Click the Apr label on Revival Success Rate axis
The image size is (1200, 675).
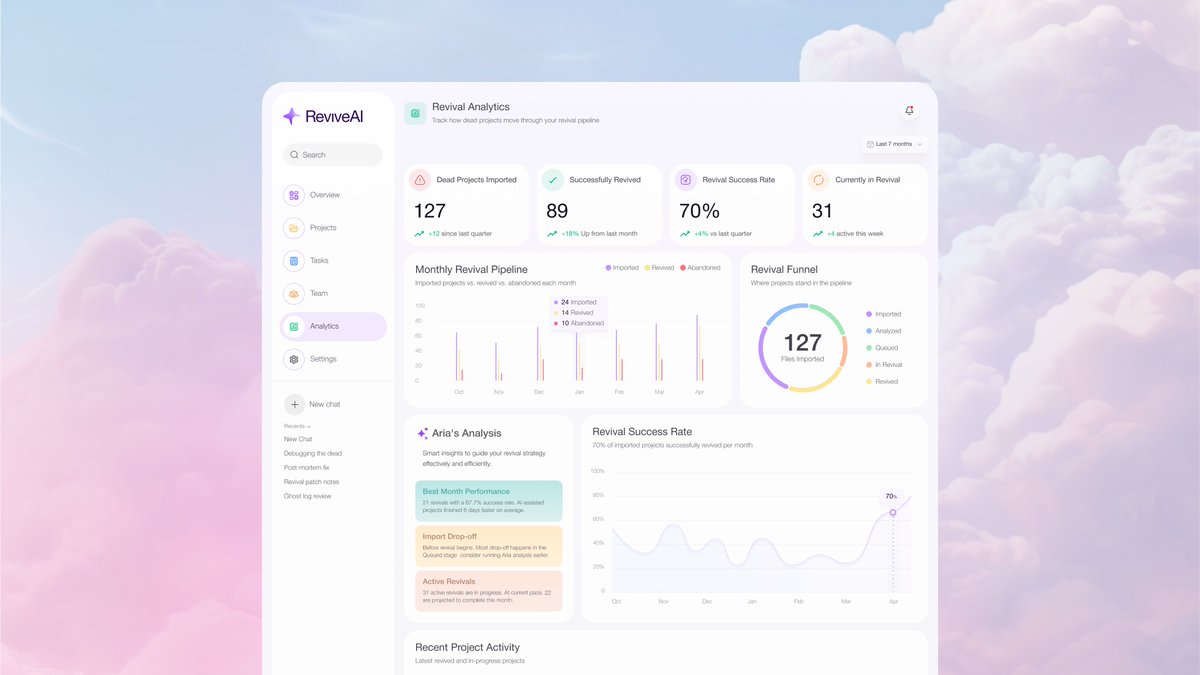(893, 602)
